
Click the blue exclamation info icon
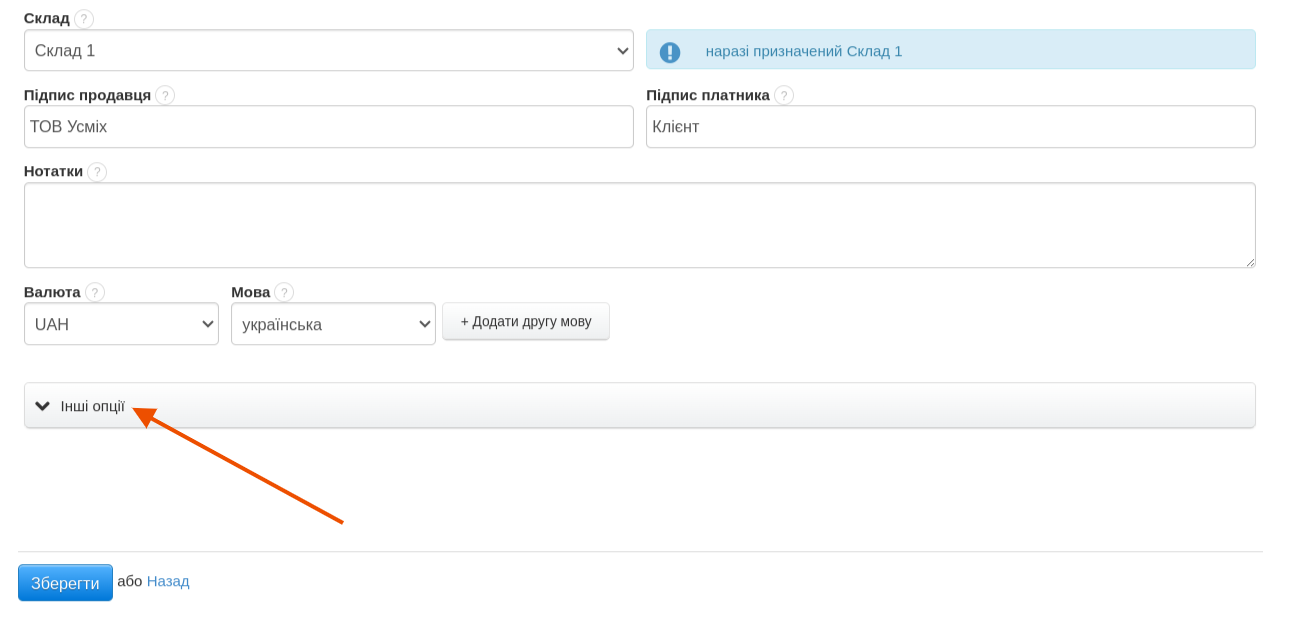coord(670,52)
